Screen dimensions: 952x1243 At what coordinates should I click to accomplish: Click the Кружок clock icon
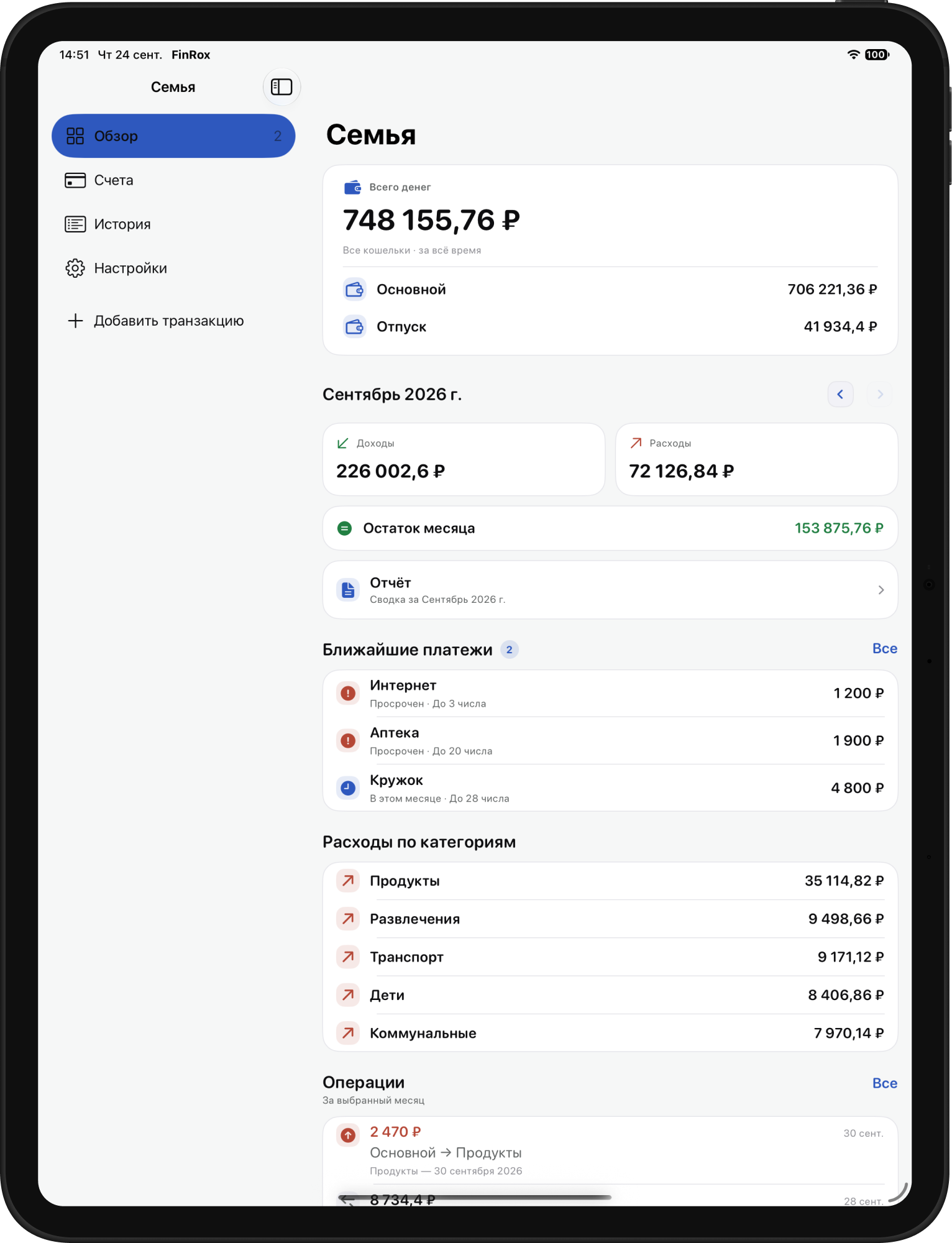pyautogui.click(x=348, y=788)
